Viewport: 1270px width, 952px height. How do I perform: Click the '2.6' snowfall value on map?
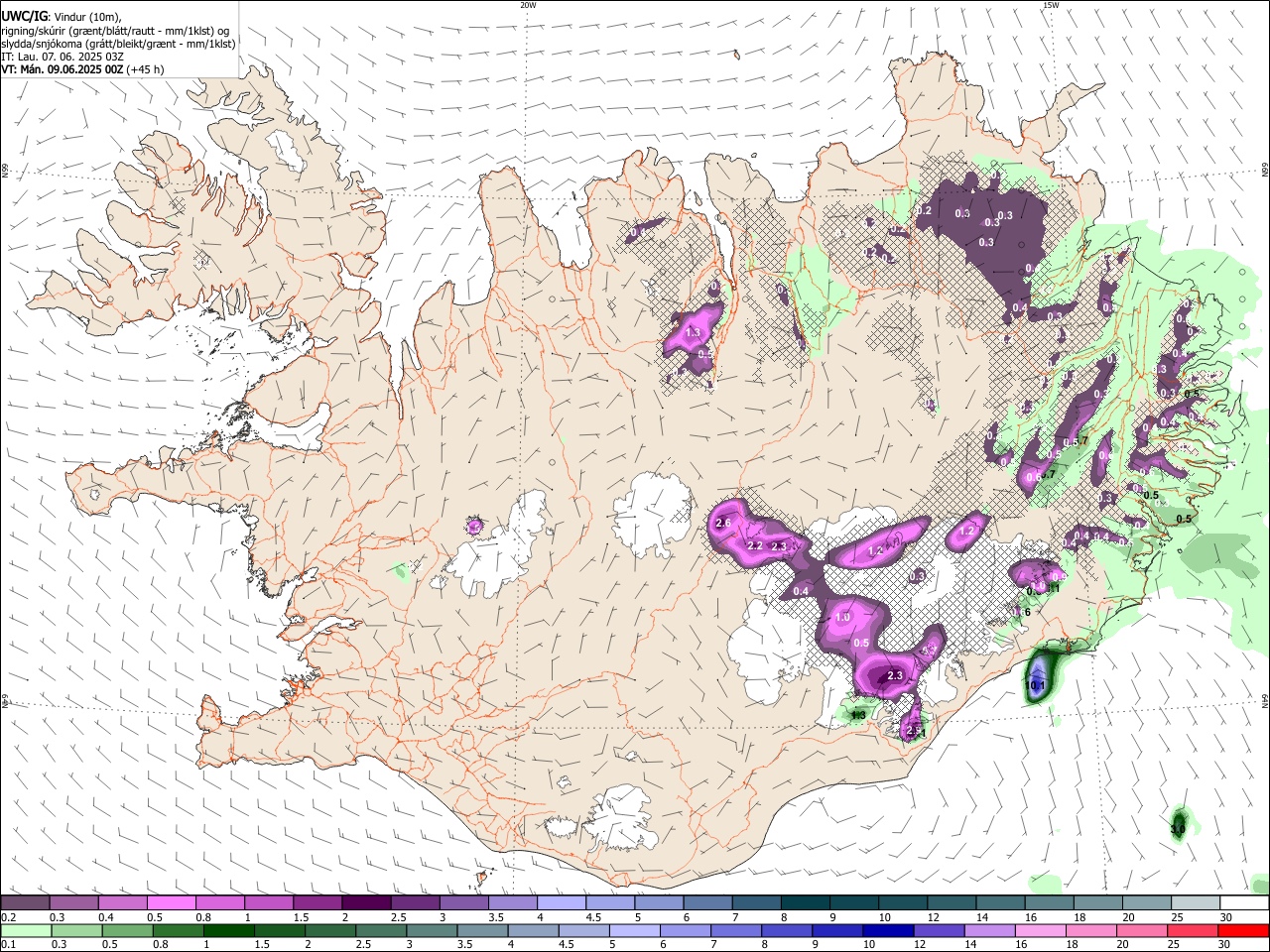[723, 524]
